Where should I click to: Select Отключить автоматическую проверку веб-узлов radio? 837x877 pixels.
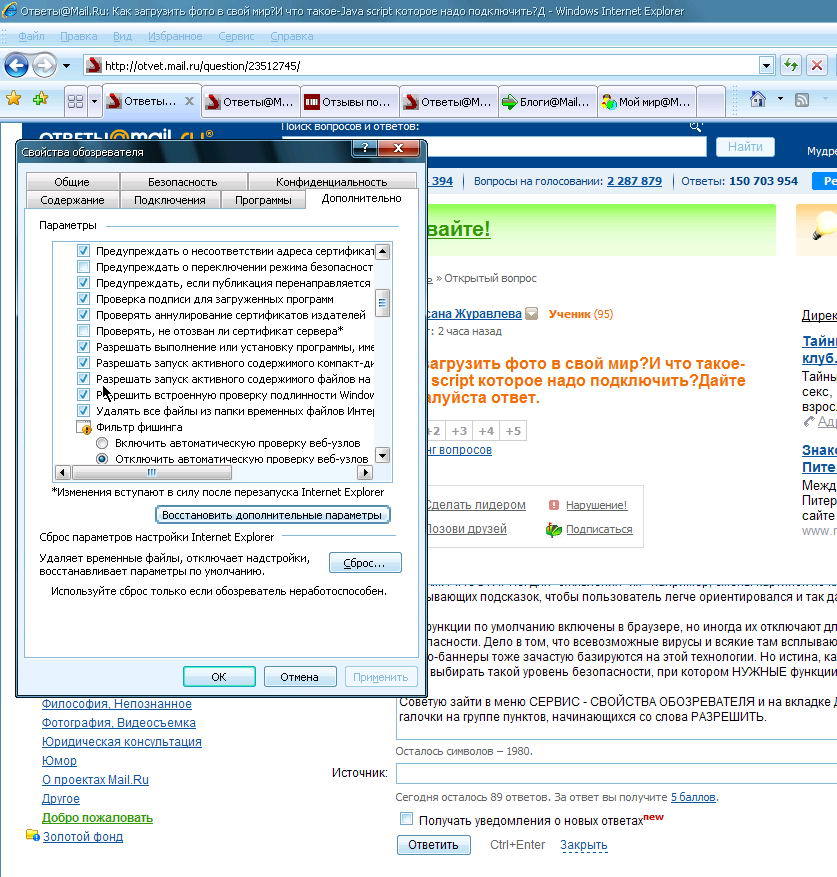[x=102, y=459]
